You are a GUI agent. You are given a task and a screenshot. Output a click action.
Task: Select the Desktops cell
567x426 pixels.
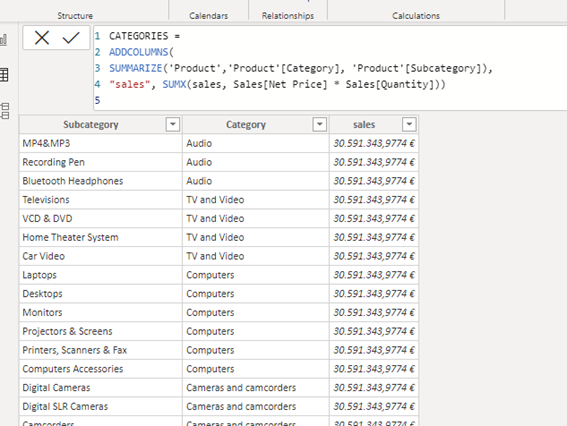click(x=101, y=294)
